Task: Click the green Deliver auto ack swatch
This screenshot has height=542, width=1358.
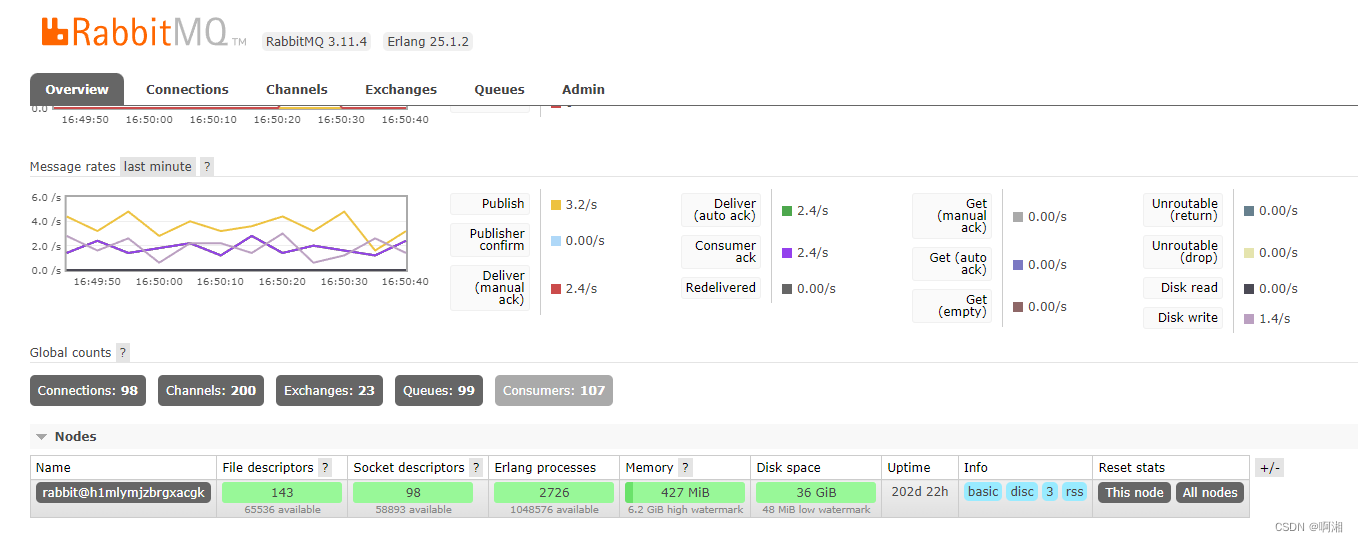Action: [787, 211]
